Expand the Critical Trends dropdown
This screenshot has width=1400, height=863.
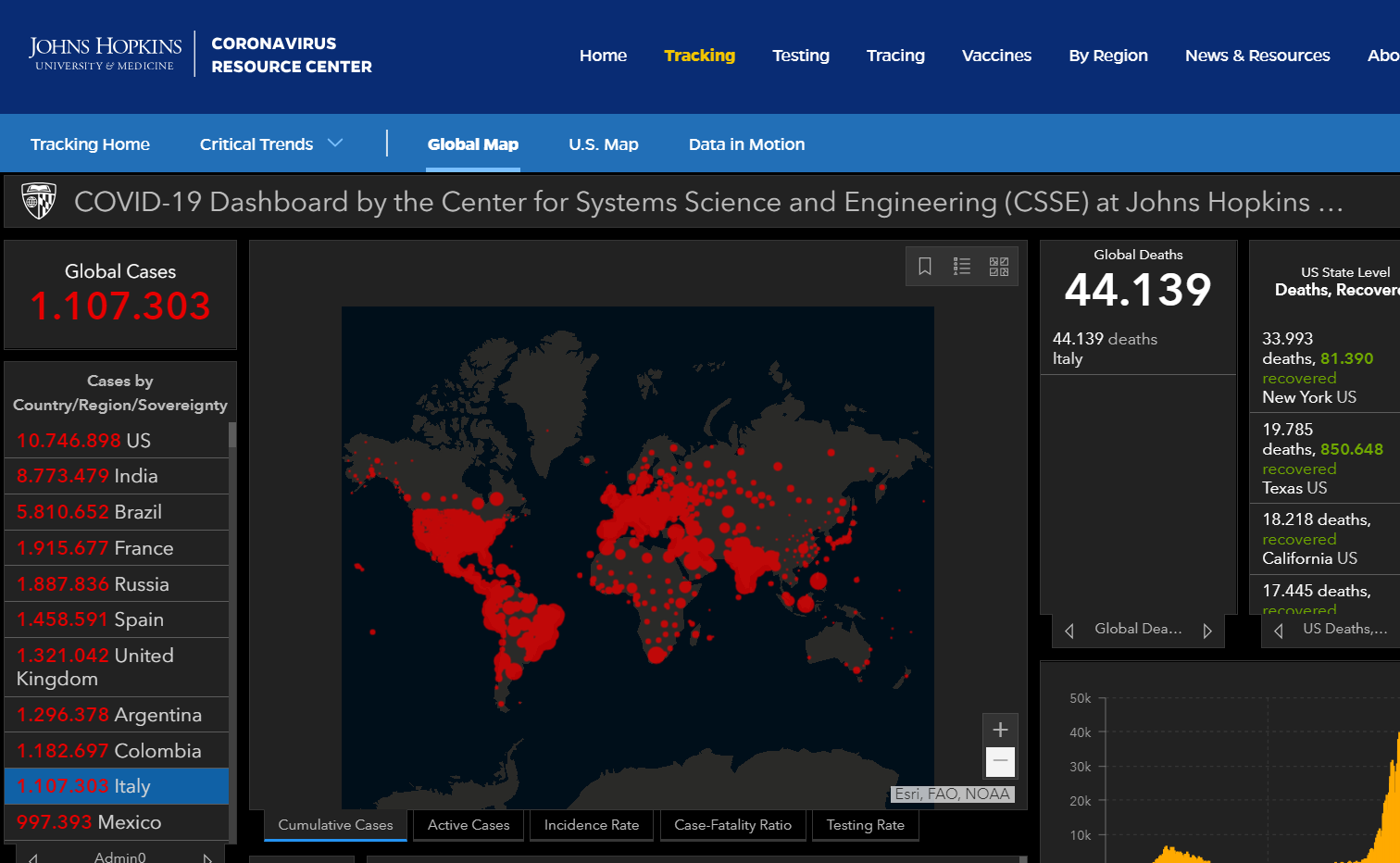[271, 144]
